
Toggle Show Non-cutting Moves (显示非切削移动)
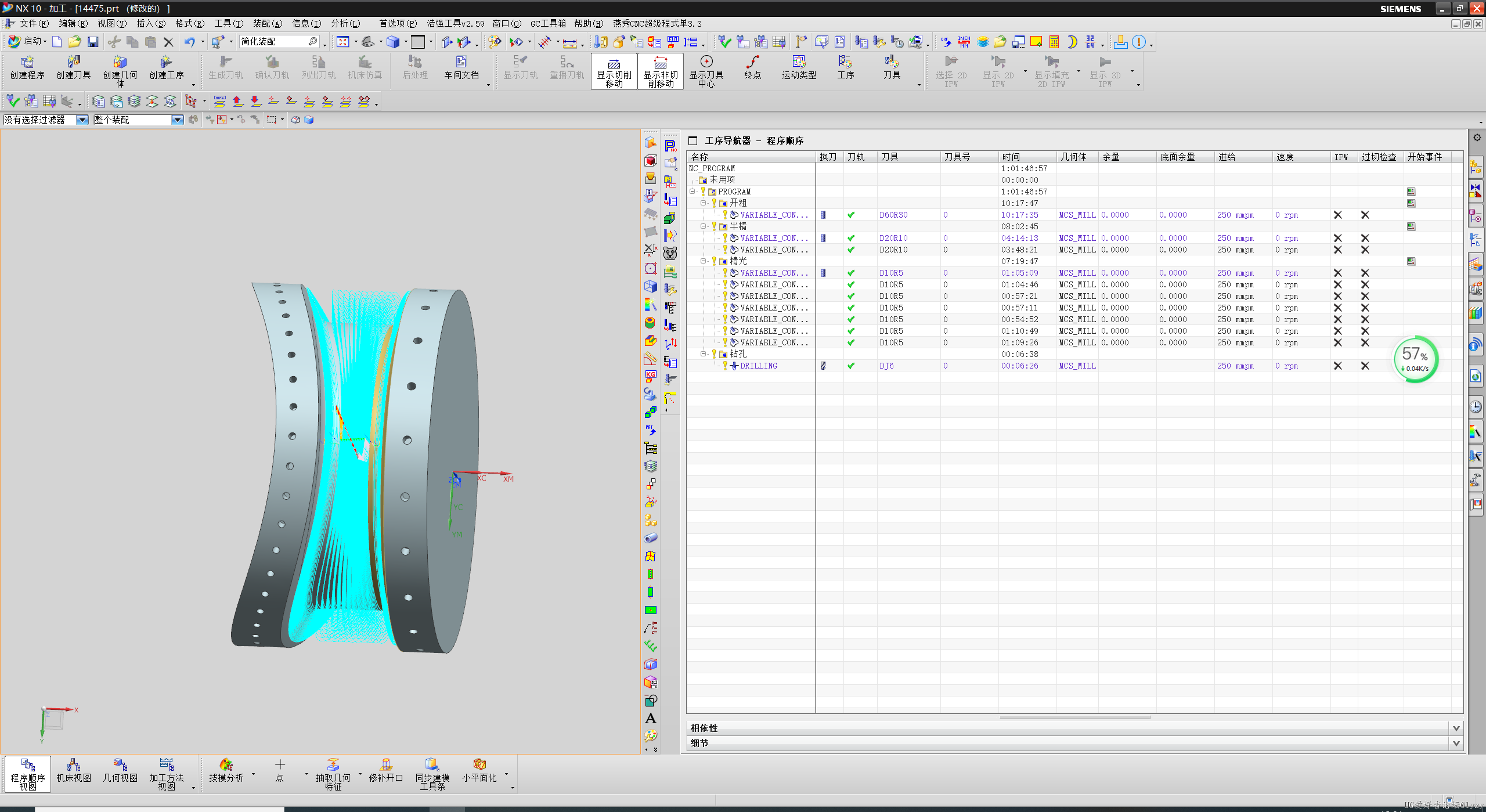pos(661,71)
